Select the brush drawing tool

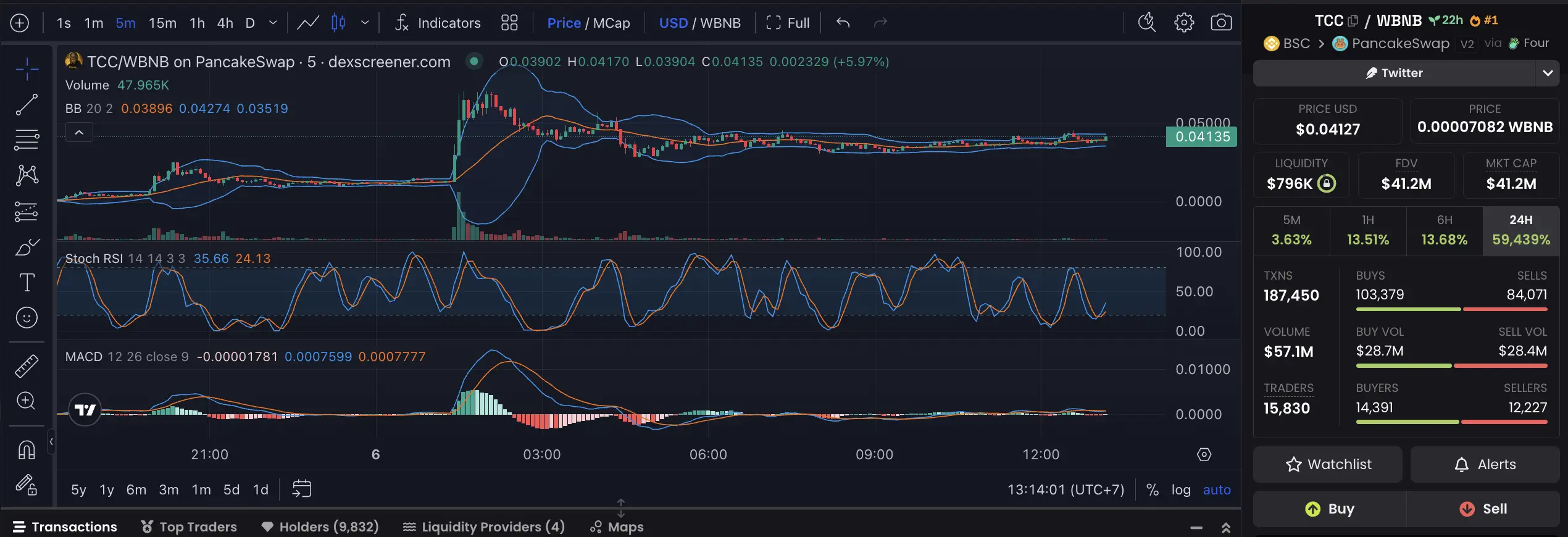tap(27, 248)
